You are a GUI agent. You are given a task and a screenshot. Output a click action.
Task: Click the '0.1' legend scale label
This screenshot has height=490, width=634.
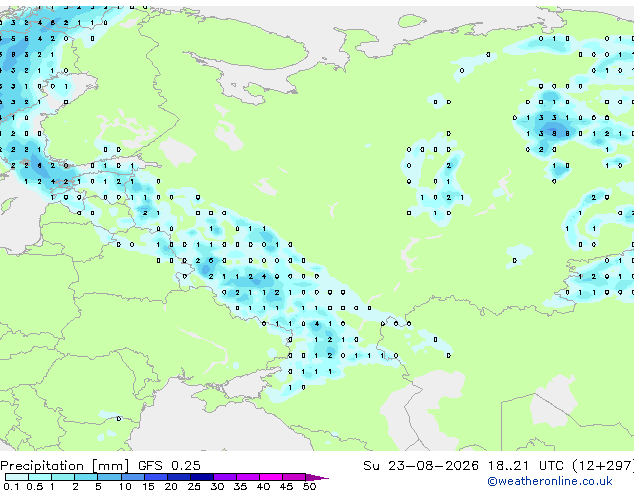coord(11,486)
